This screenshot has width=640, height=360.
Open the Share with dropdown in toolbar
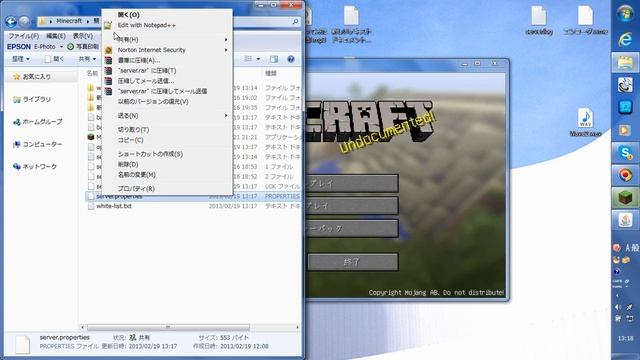point(87,59)
